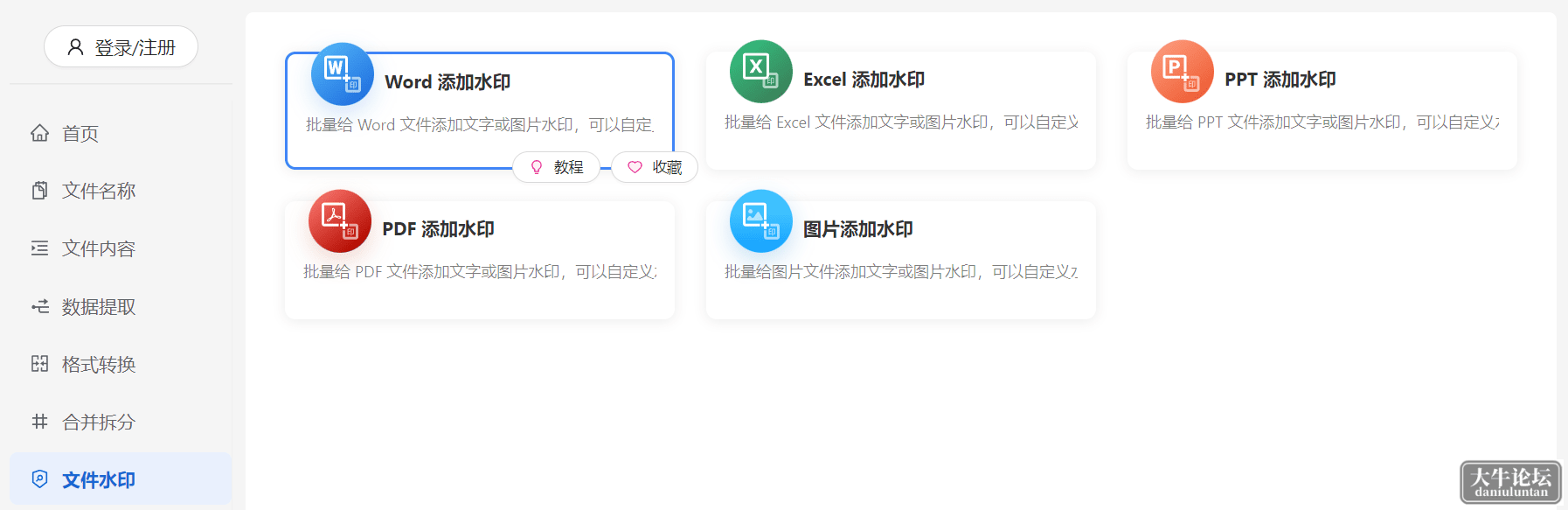This screenshot has width=1568, height=510.
Task: Open the 首页 sidebar menu item
Action: tap(121, 133)
